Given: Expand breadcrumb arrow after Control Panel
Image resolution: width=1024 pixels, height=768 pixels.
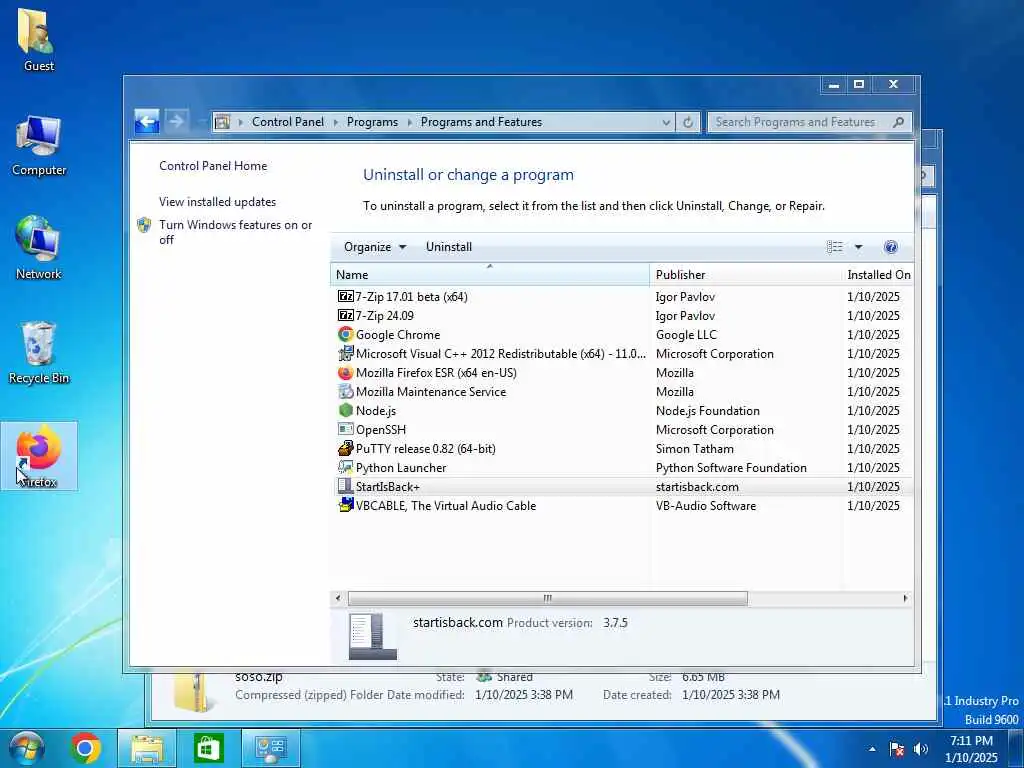Looking at the screenshot, I should pos(336,122).
